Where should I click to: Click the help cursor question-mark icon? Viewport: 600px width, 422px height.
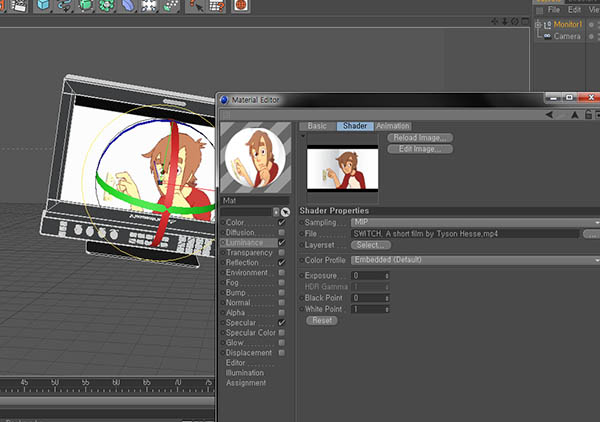(196, 5)
